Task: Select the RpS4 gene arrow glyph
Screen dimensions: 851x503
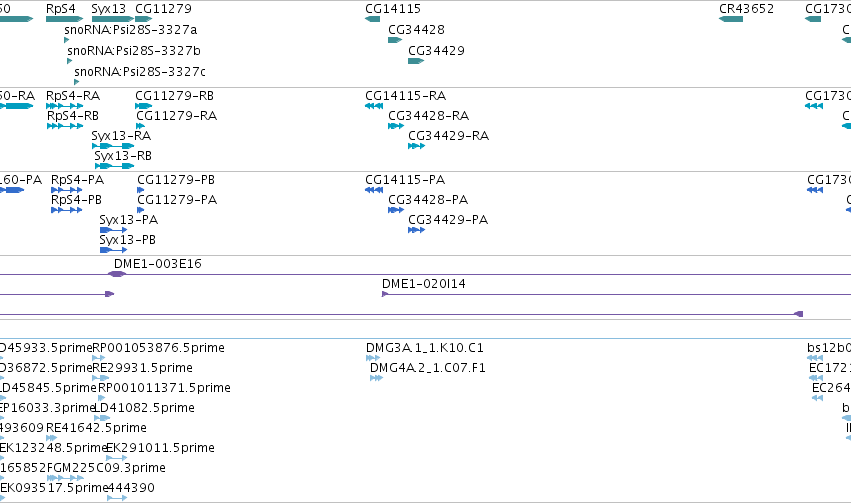Action: [x=65, y=19]
